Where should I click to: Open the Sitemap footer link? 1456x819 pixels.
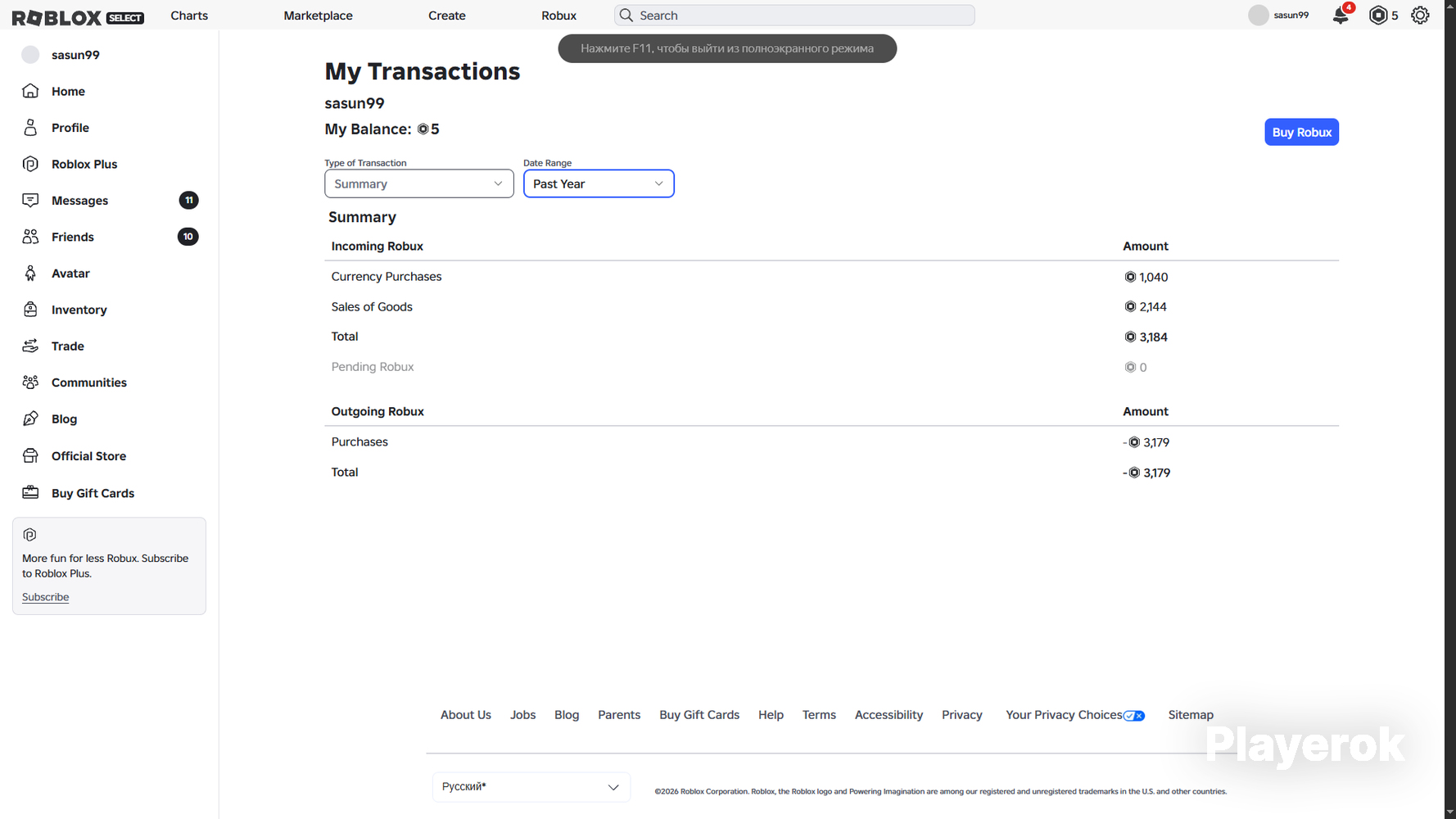pos(1191,715)
